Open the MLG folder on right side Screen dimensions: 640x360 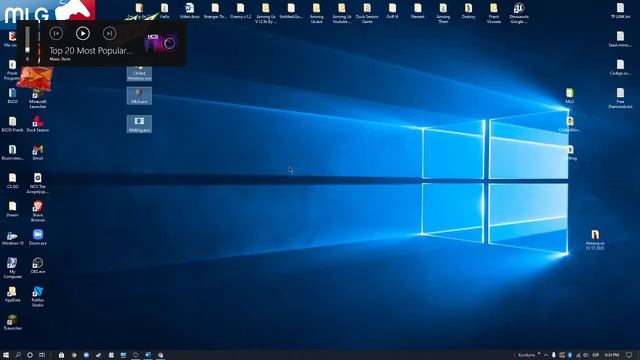(x=569, y=96)
